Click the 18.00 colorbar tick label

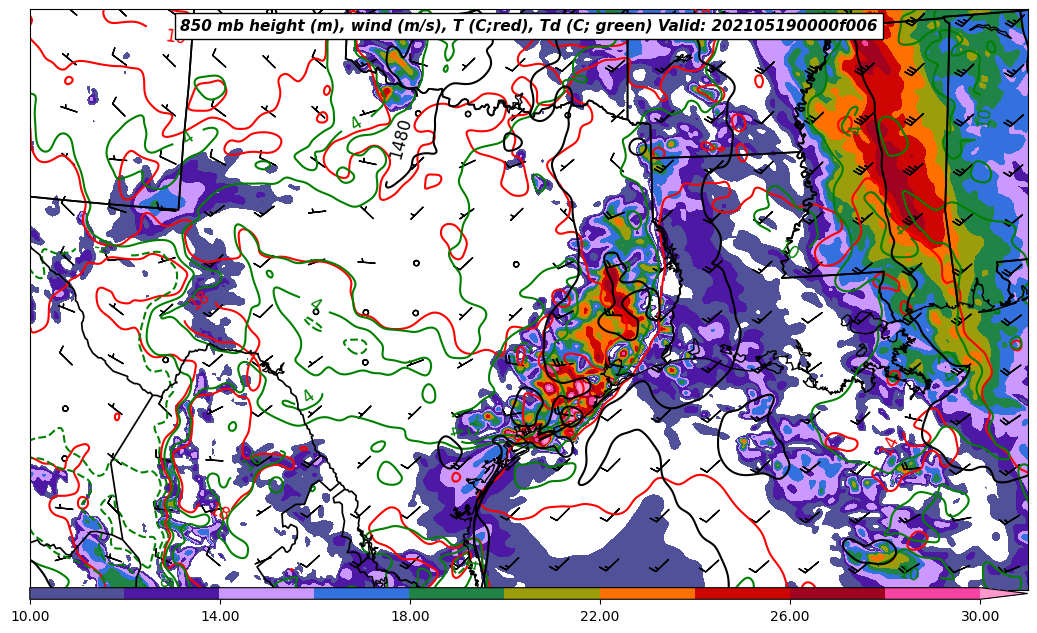pyautogui.click(x=410, y=616)
